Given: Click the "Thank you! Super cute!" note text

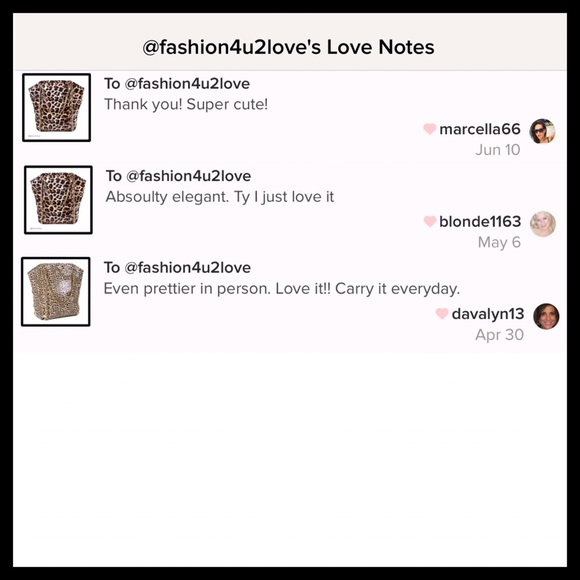Looking at the screenshot, I should (186, 104).
